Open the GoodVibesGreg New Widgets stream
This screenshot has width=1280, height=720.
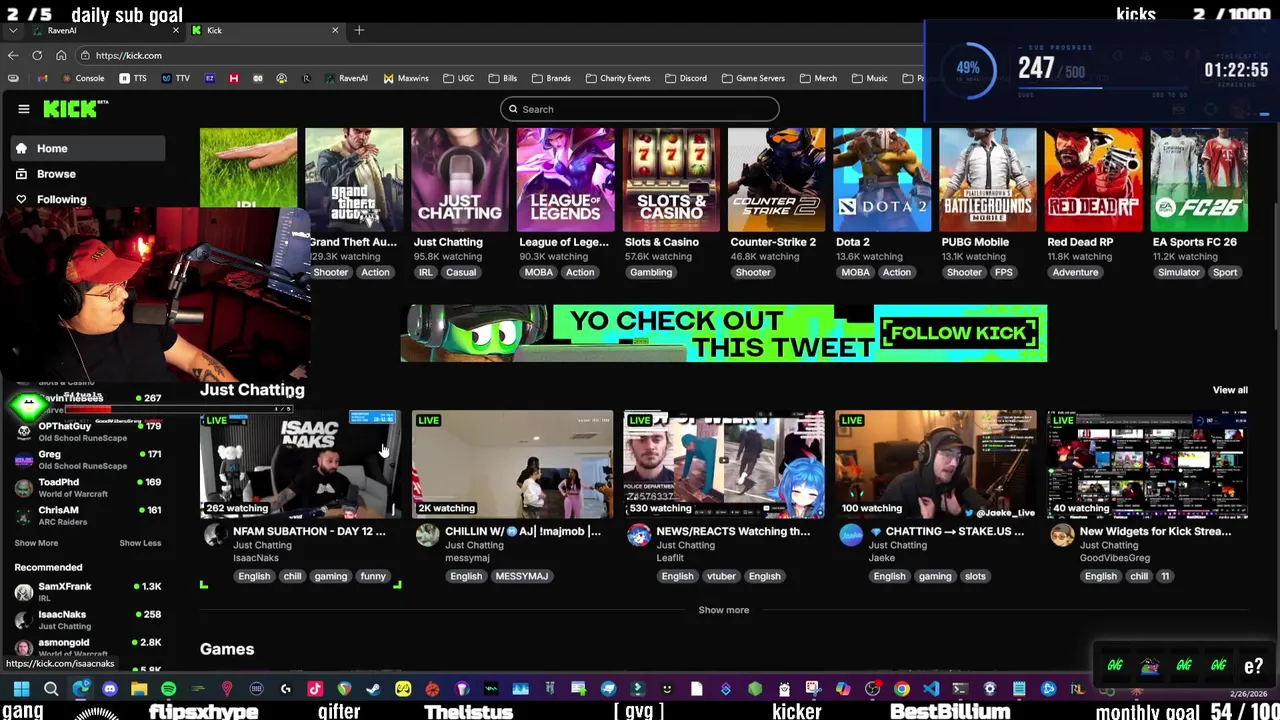1148,464
